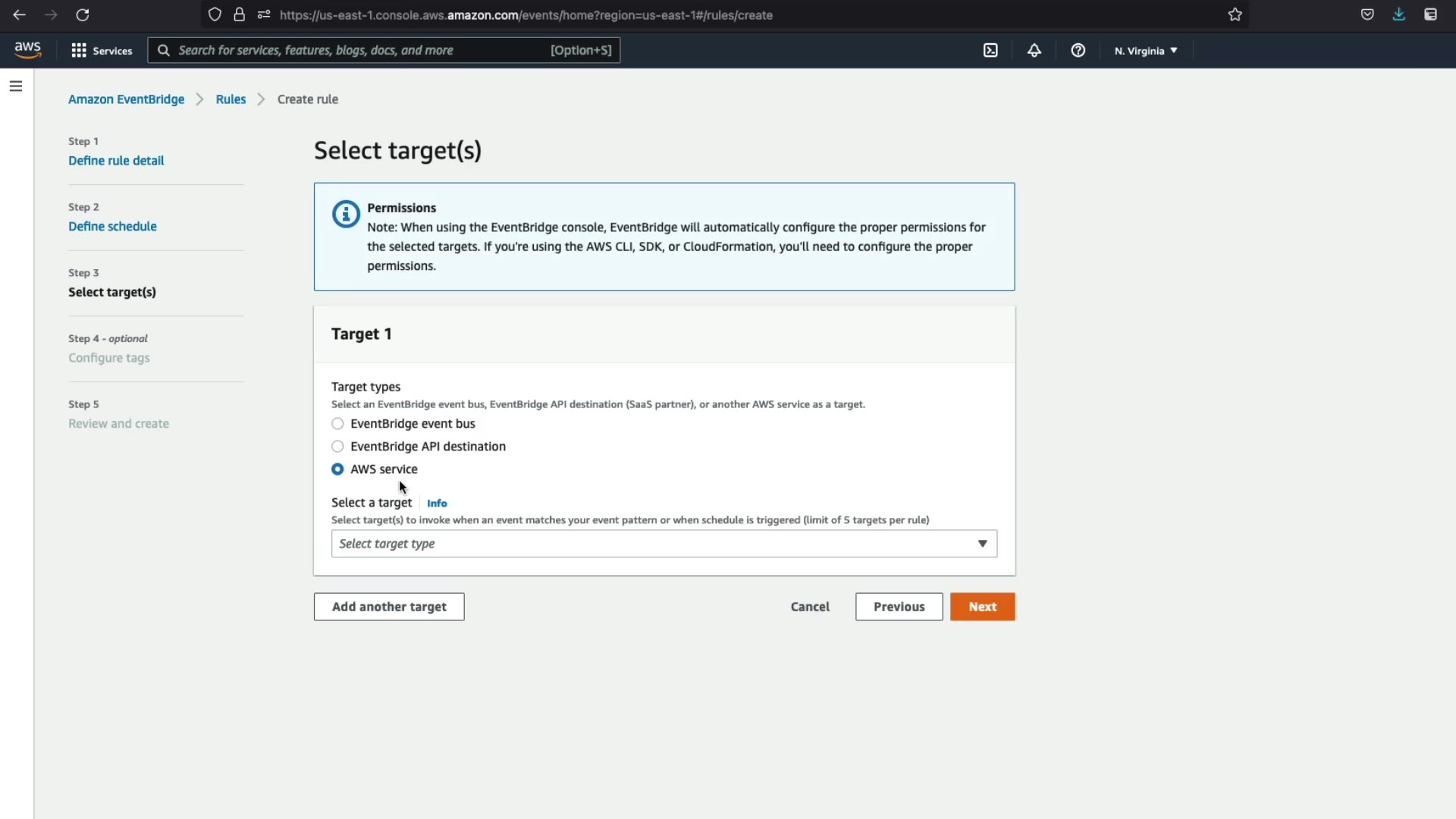Screen dimensions: 1456x819
Task: Open the notifications bell icon
Action: (1034, 50)
